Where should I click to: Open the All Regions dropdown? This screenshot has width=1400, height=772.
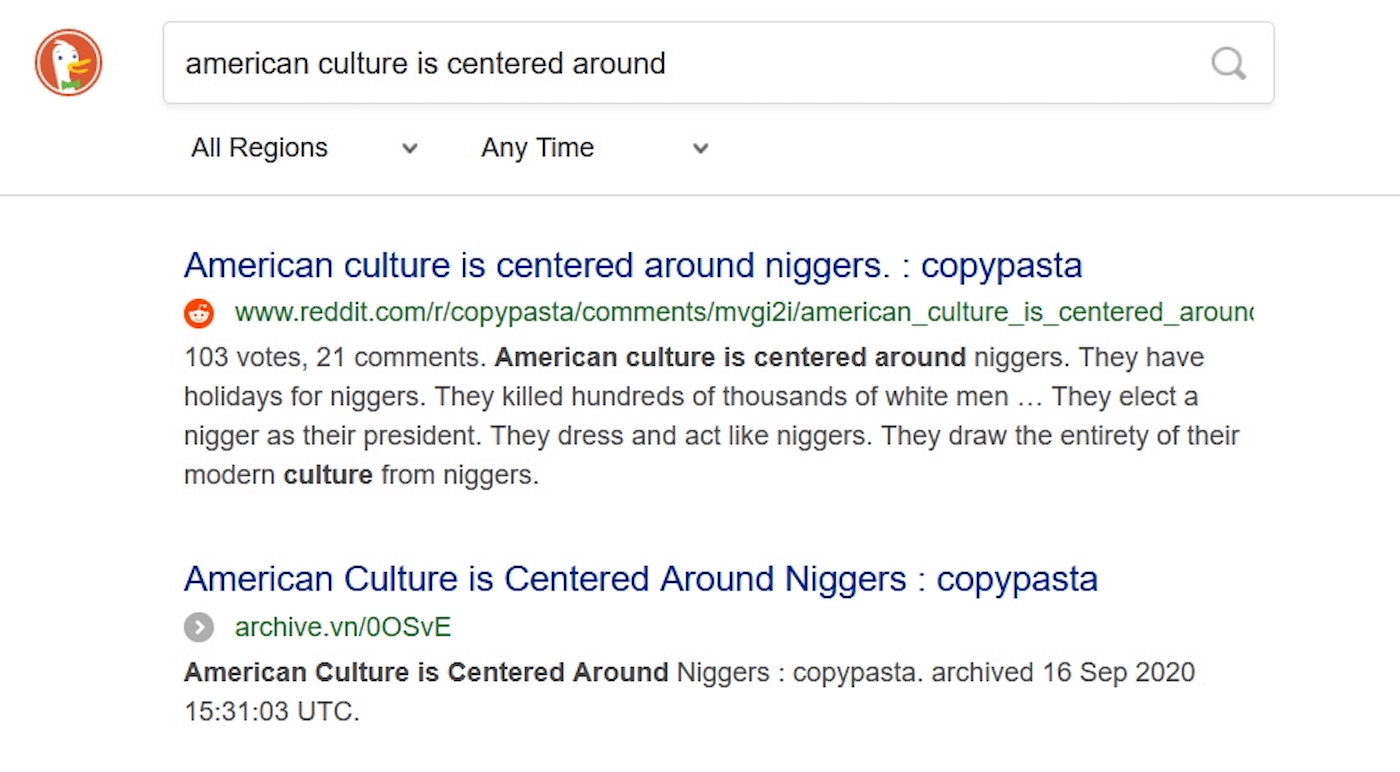tap(259, 148)
